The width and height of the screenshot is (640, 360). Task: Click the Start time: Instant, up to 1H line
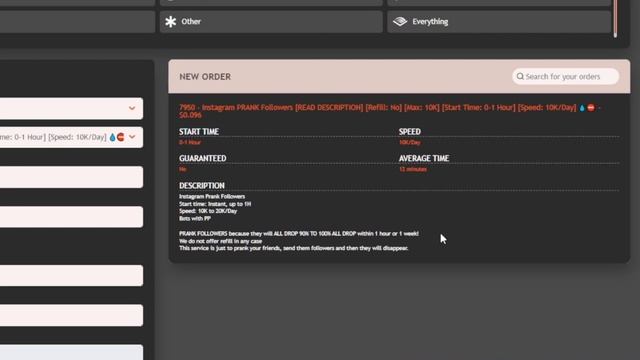pyautogui.click(x=215, y=204)
